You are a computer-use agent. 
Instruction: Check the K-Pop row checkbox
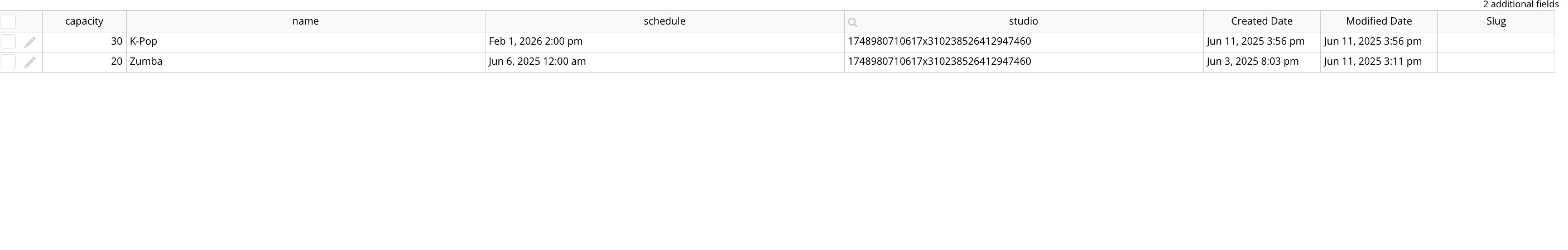point(8,41)
